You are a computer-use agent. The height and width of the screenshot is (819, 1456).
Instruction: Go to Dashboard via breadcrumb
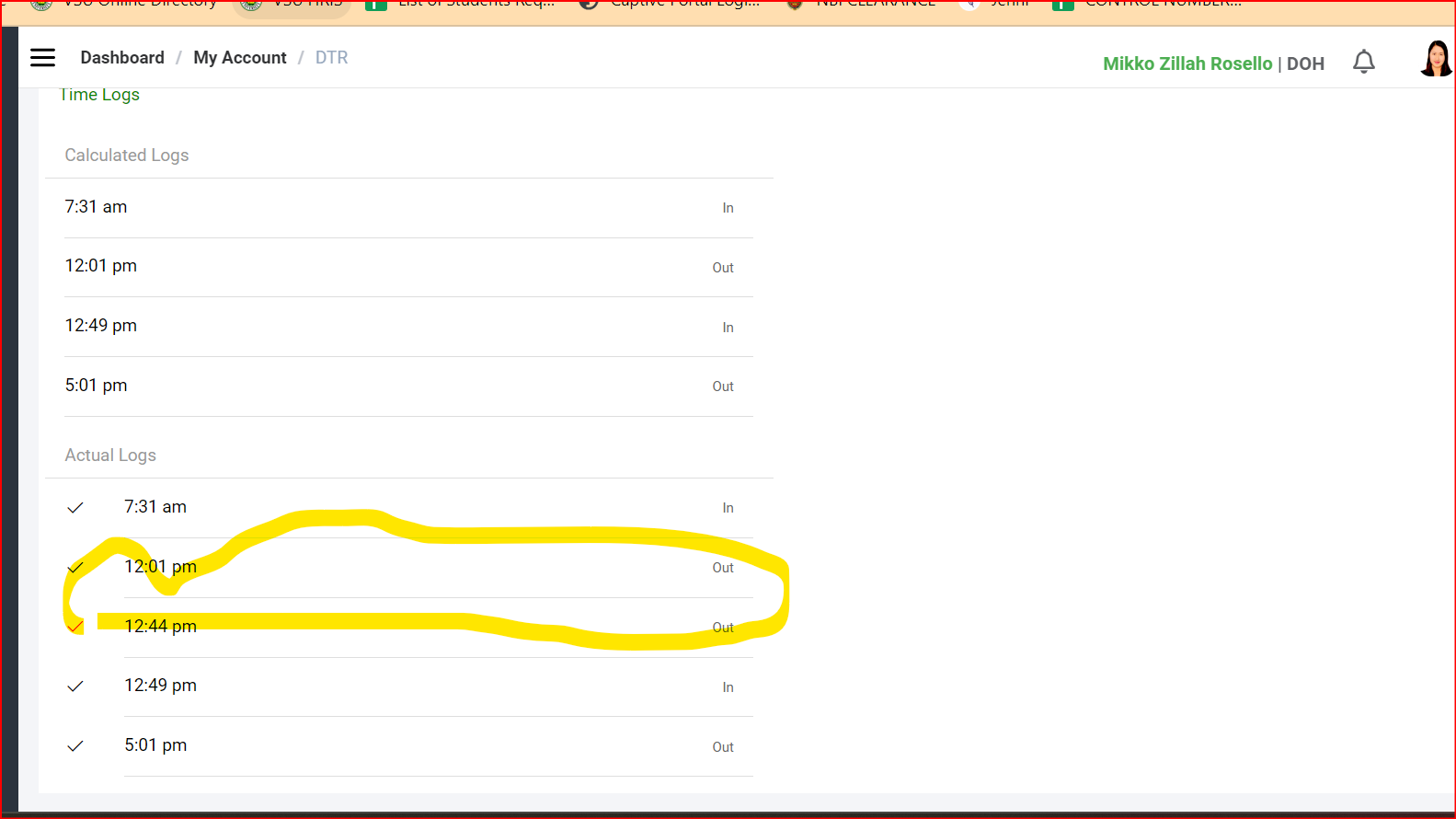point(122,58)
